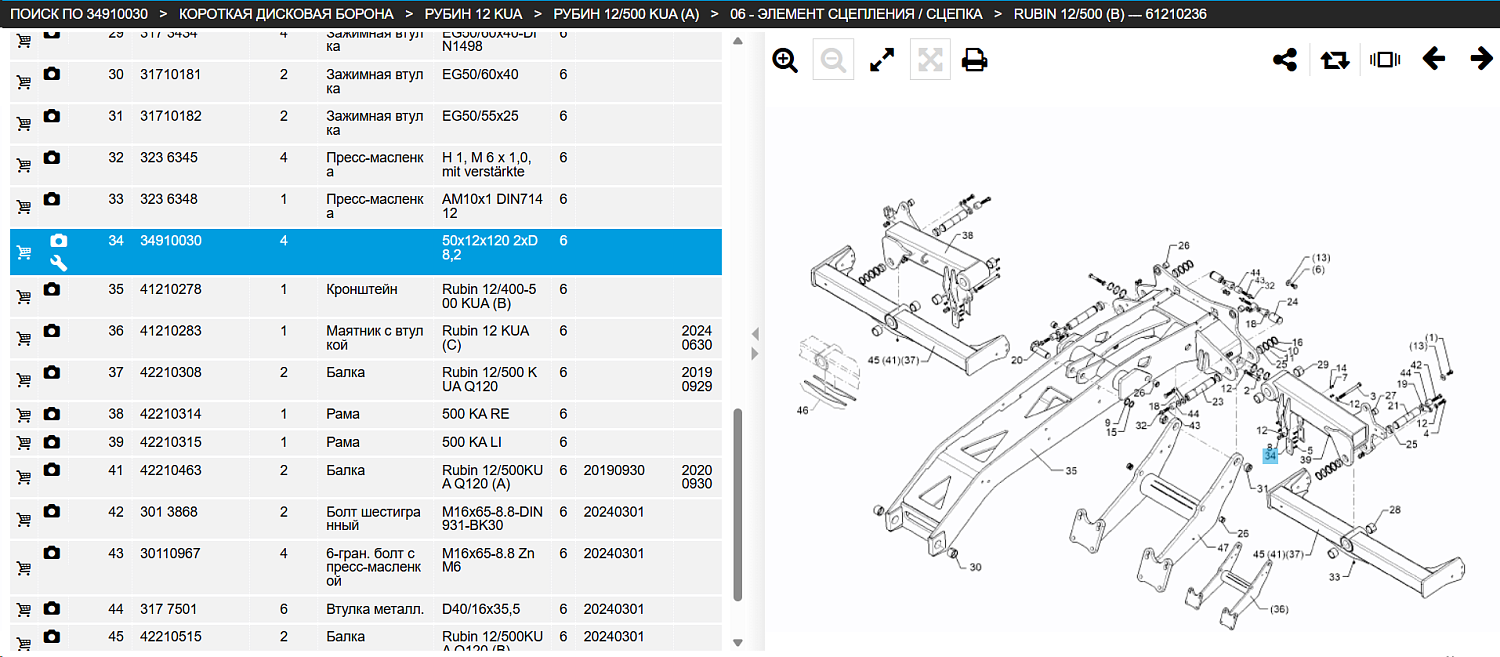Expand diagram to full view arrows

[882, 60]
